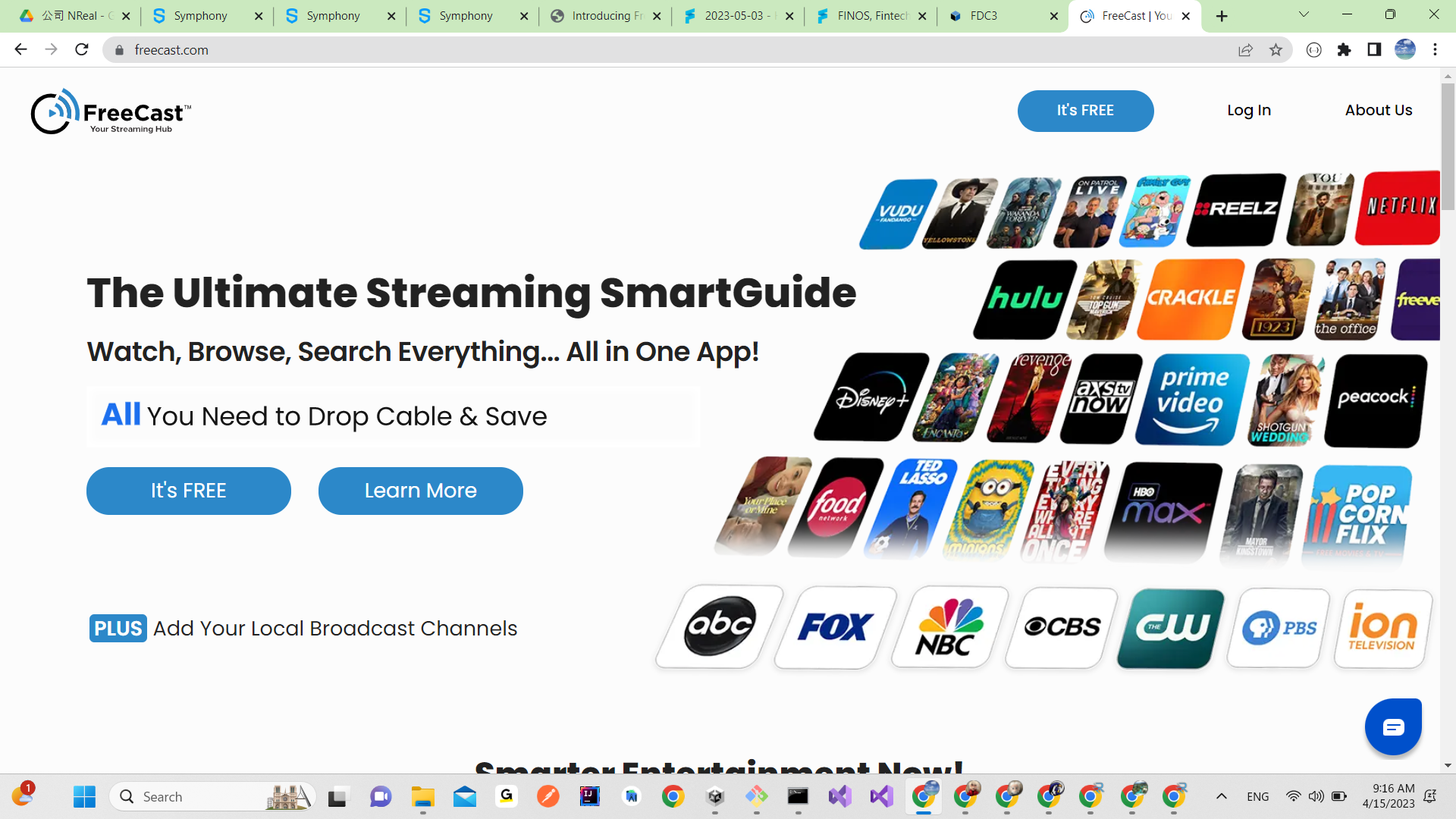
Task: Open the tab search chevron
Action: tap(1303, 14)
